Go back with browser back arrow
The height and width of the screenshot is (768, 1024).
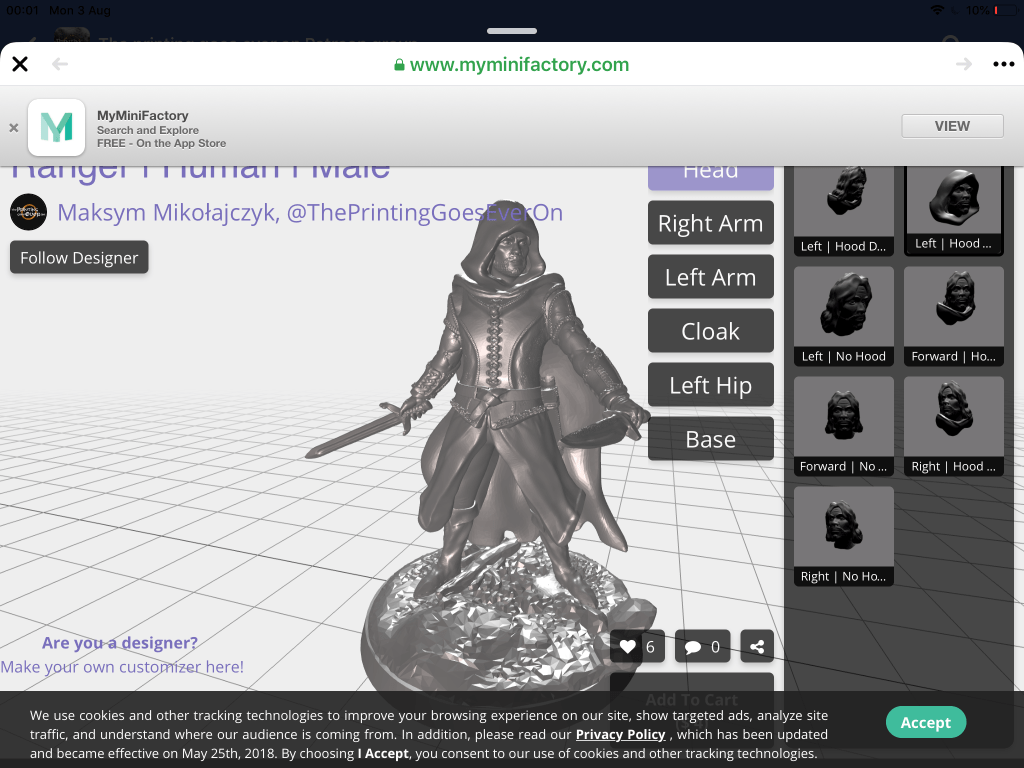pos(60,64)
